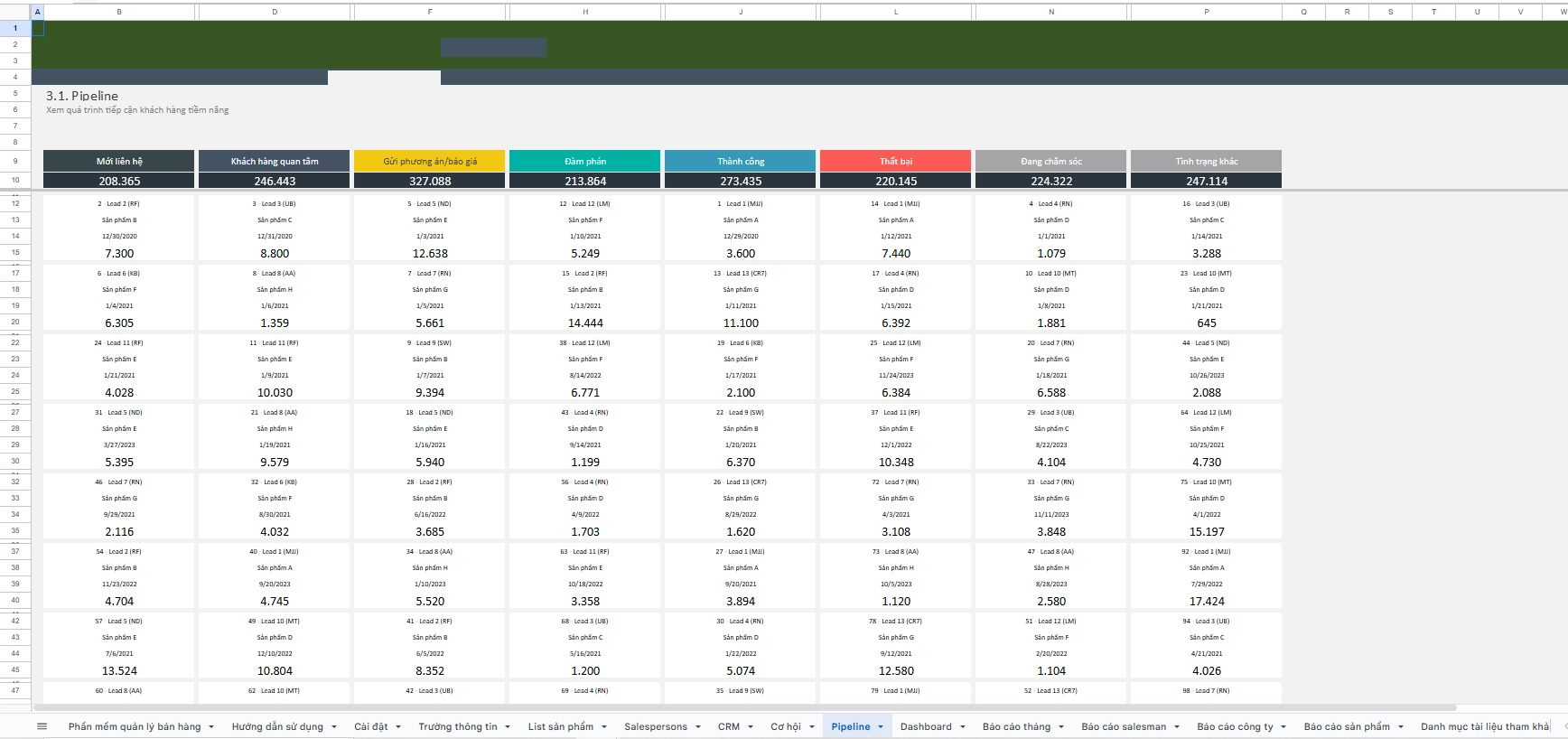Select the total cell 273.435

tap(741, 181)
